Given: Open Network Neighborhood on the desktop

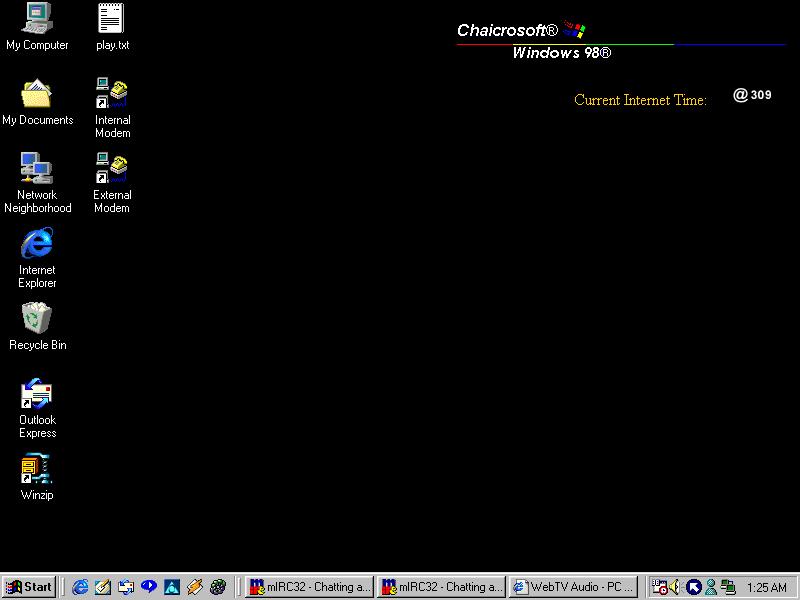Looking at the screenshot, I should point(37,169).
